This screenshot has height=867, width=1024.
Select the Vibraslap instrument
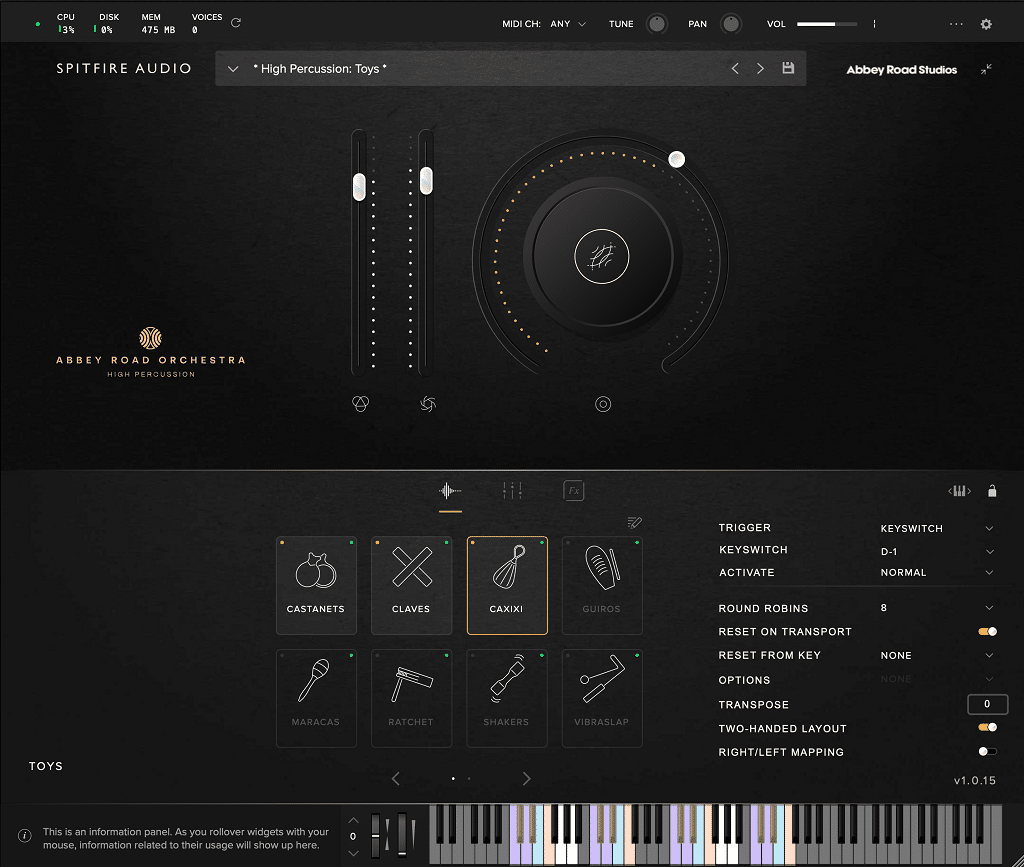point(602,699)
